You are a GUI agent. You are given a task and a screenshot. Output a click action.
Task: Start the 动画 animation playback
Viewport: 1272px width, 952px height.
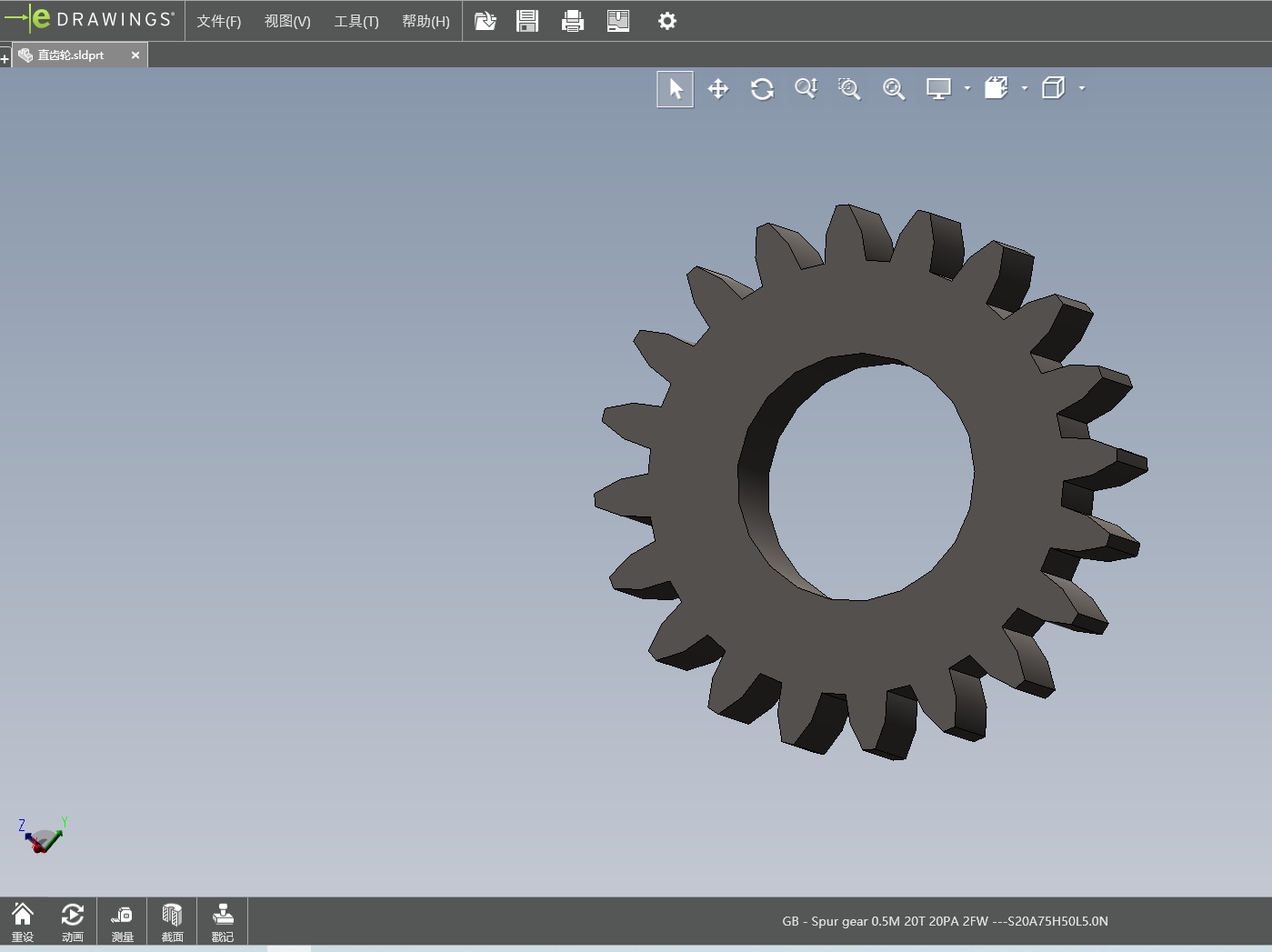pyautogui.click(x=73, y=922)
